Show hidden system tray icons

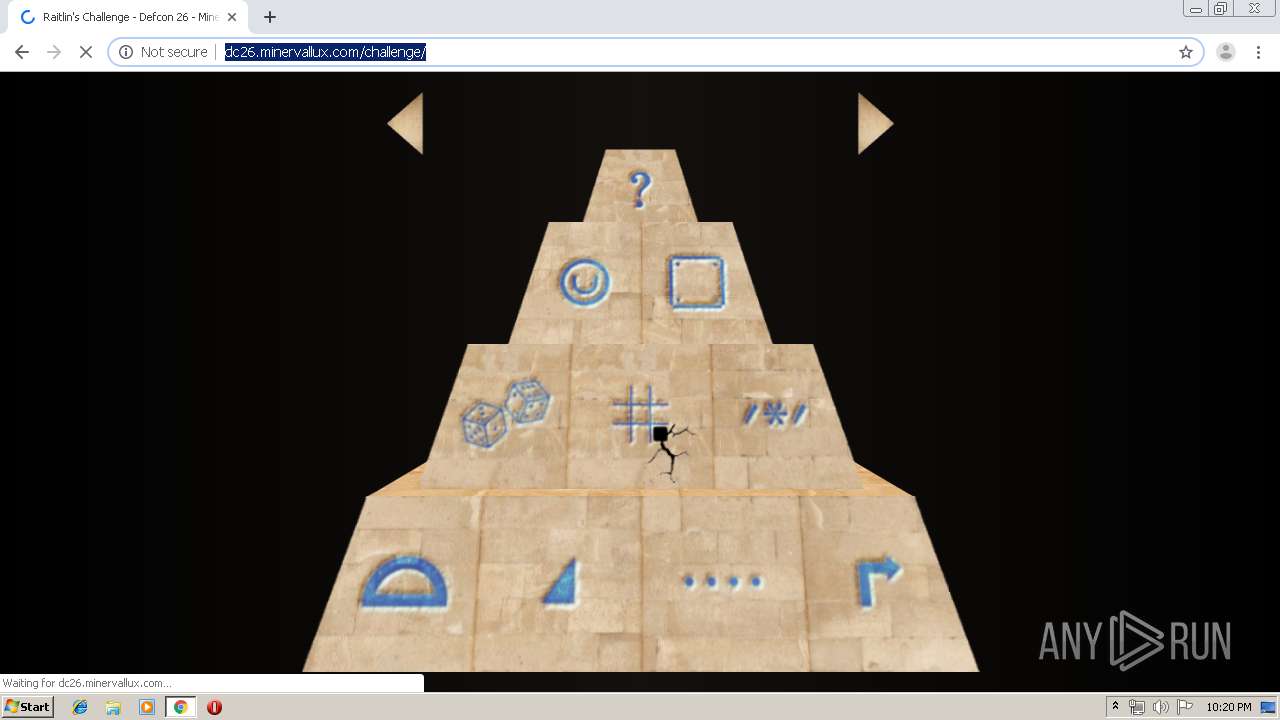click(1115, 707)
